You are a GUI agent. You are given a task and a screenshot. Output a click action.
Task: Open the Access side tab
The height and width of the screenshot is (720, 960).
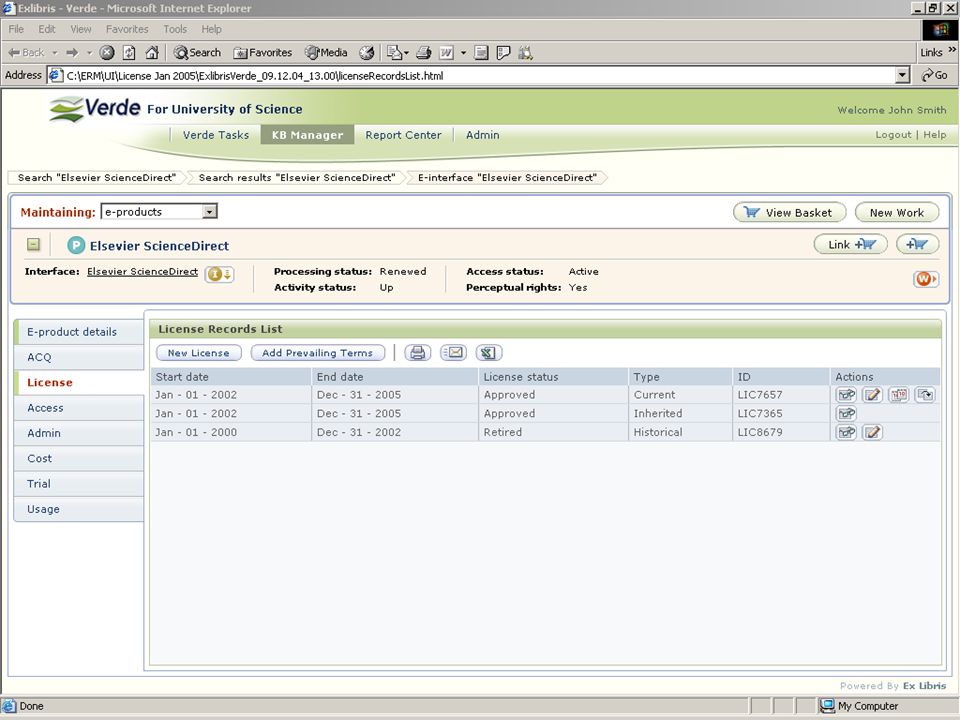(79, 408)
